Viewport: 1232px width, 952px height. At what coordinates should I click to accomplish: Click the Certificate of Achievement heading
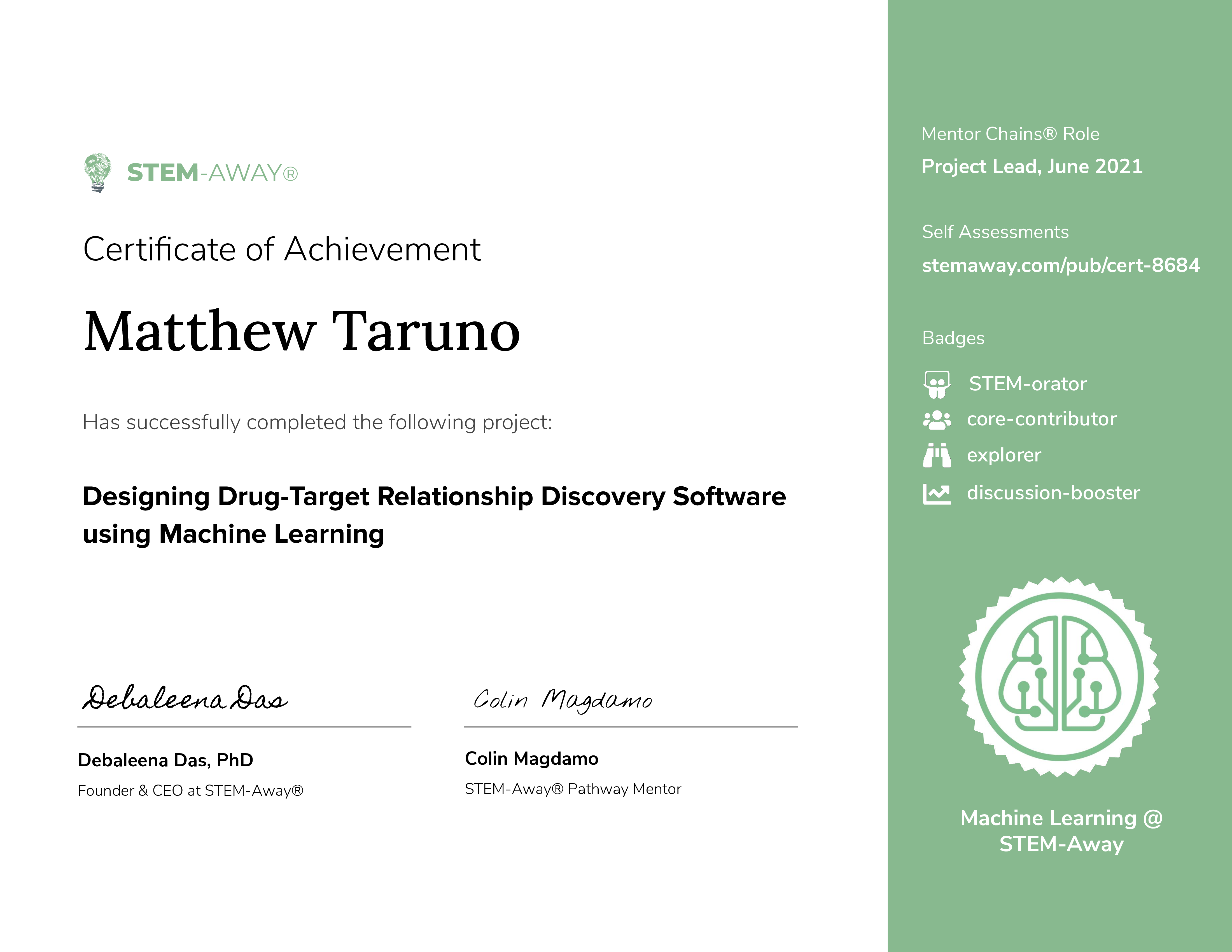281,249
